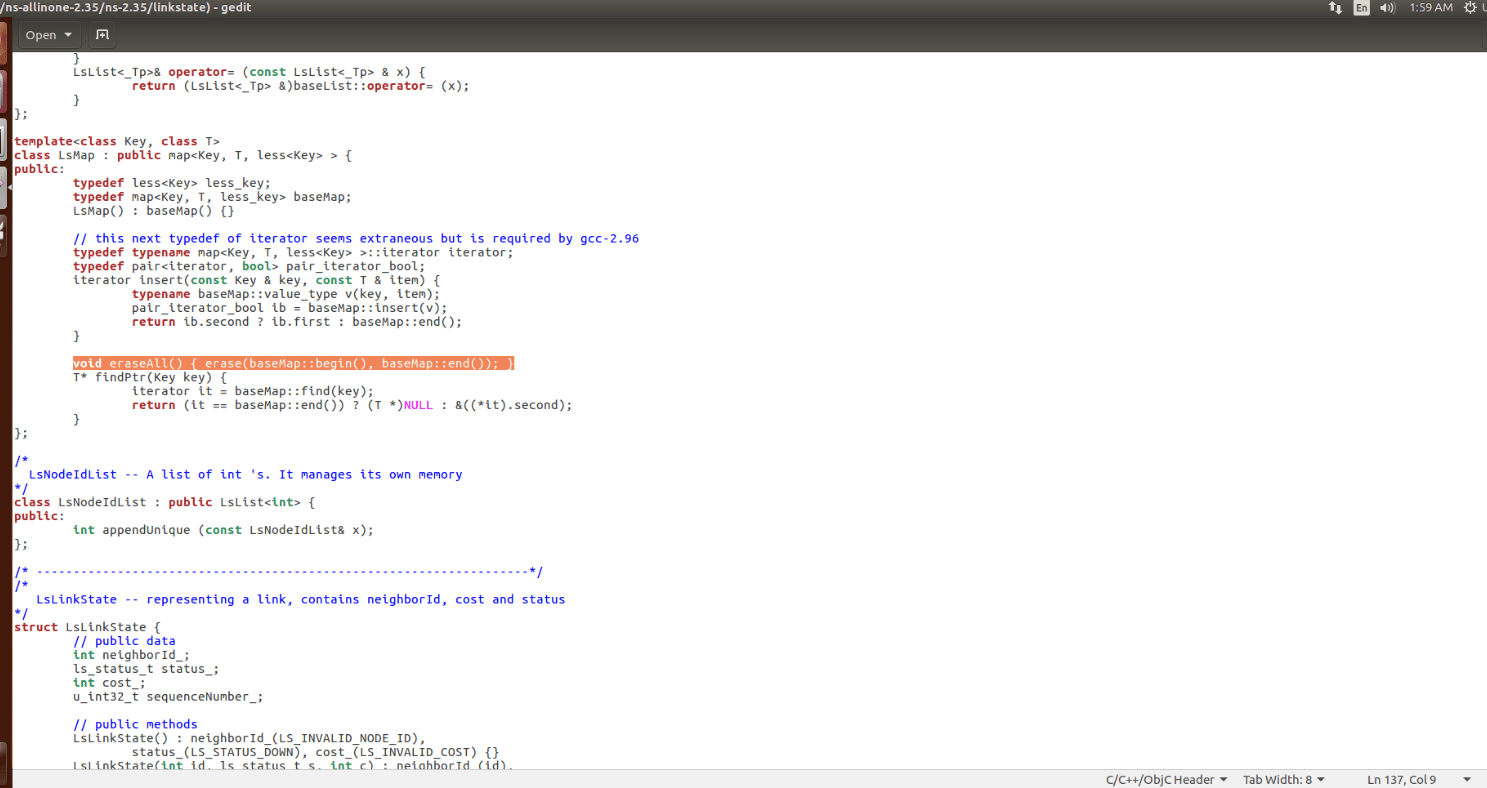Open the system settings gear menu
The width and height of the screenshot is (1487, 788).
pyautogui.click(x=1470, y=8)
